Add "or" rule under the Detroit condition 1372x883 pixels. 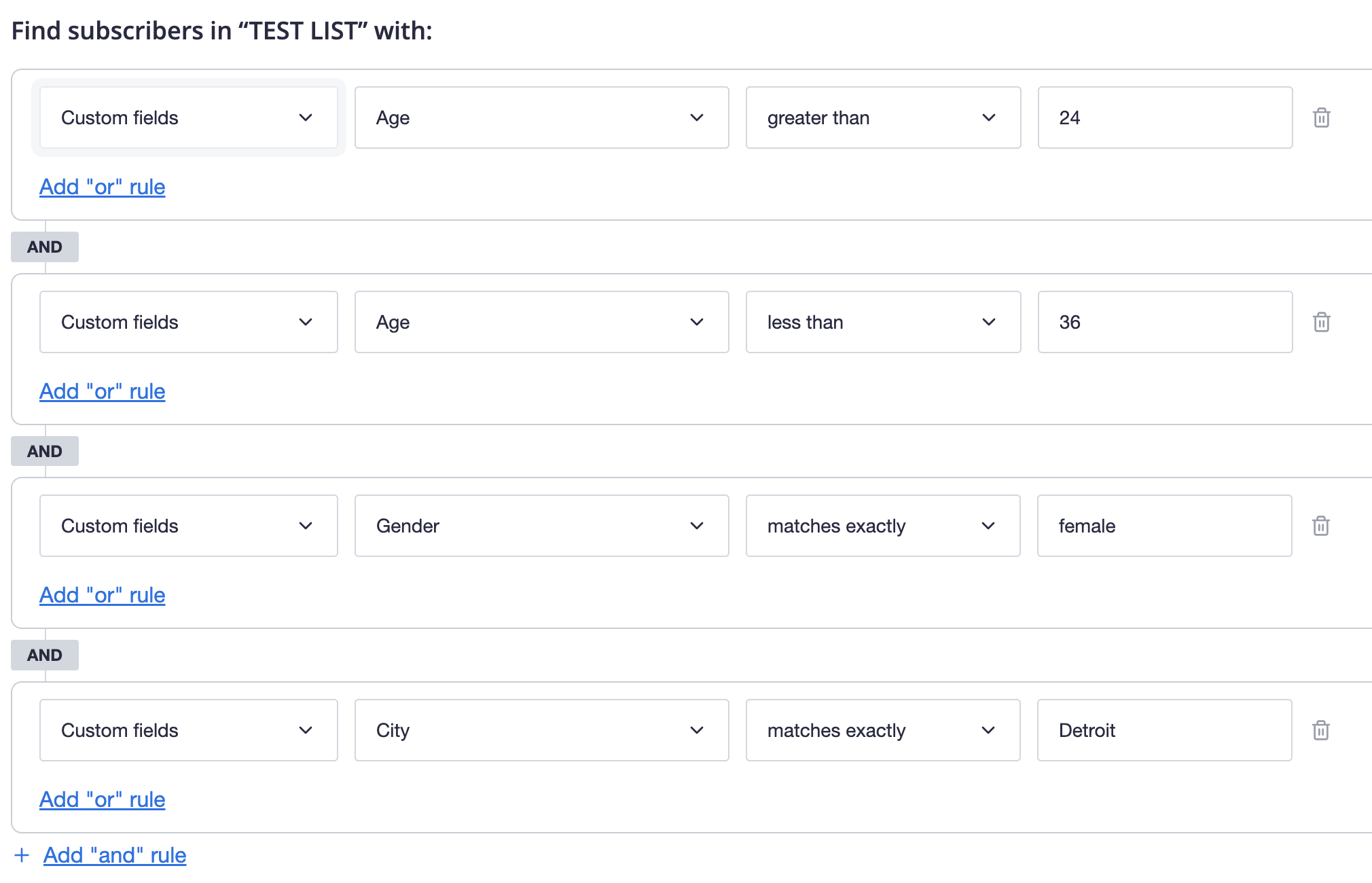pyautogui.click(x=102, y=799)
